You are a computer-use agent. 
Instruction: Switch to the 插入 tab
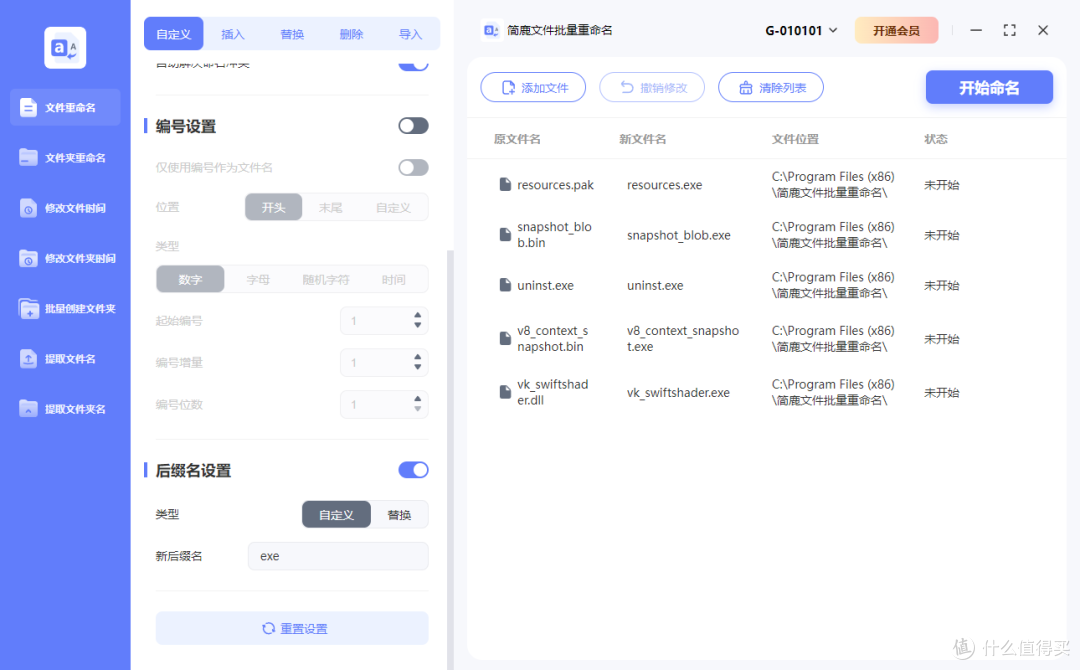(x=233, y=34)
